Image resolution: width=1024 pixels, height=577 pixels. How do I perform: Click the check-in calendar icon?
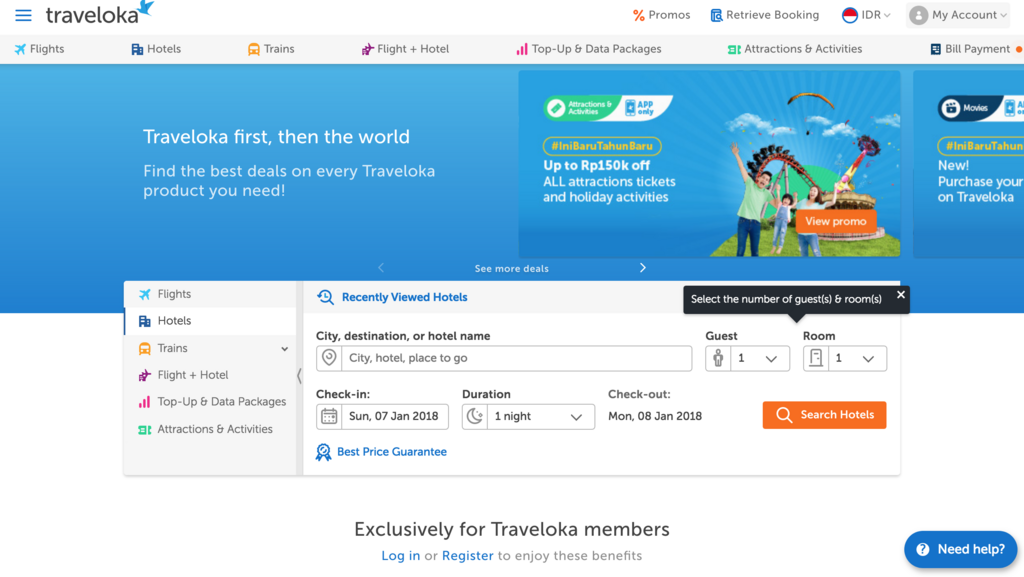(x=329, y=416)
